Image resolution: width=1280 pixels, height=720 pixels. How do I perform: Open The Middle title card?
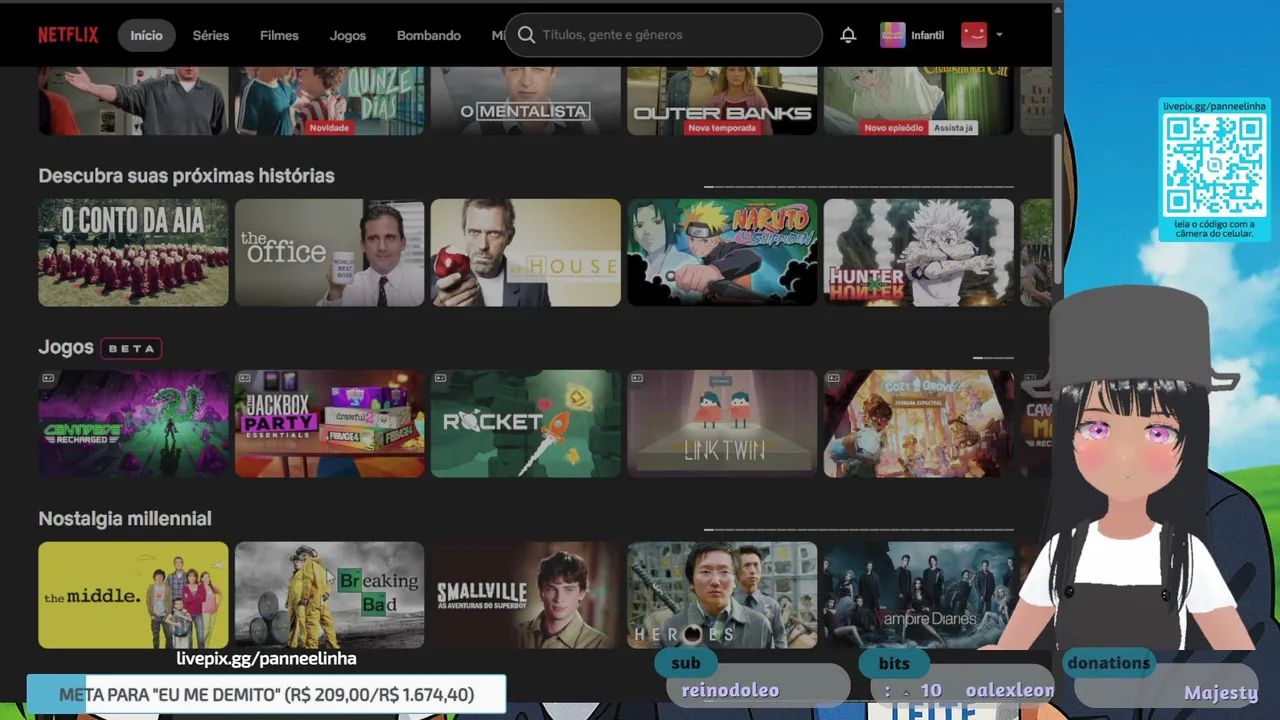(133, 595)
